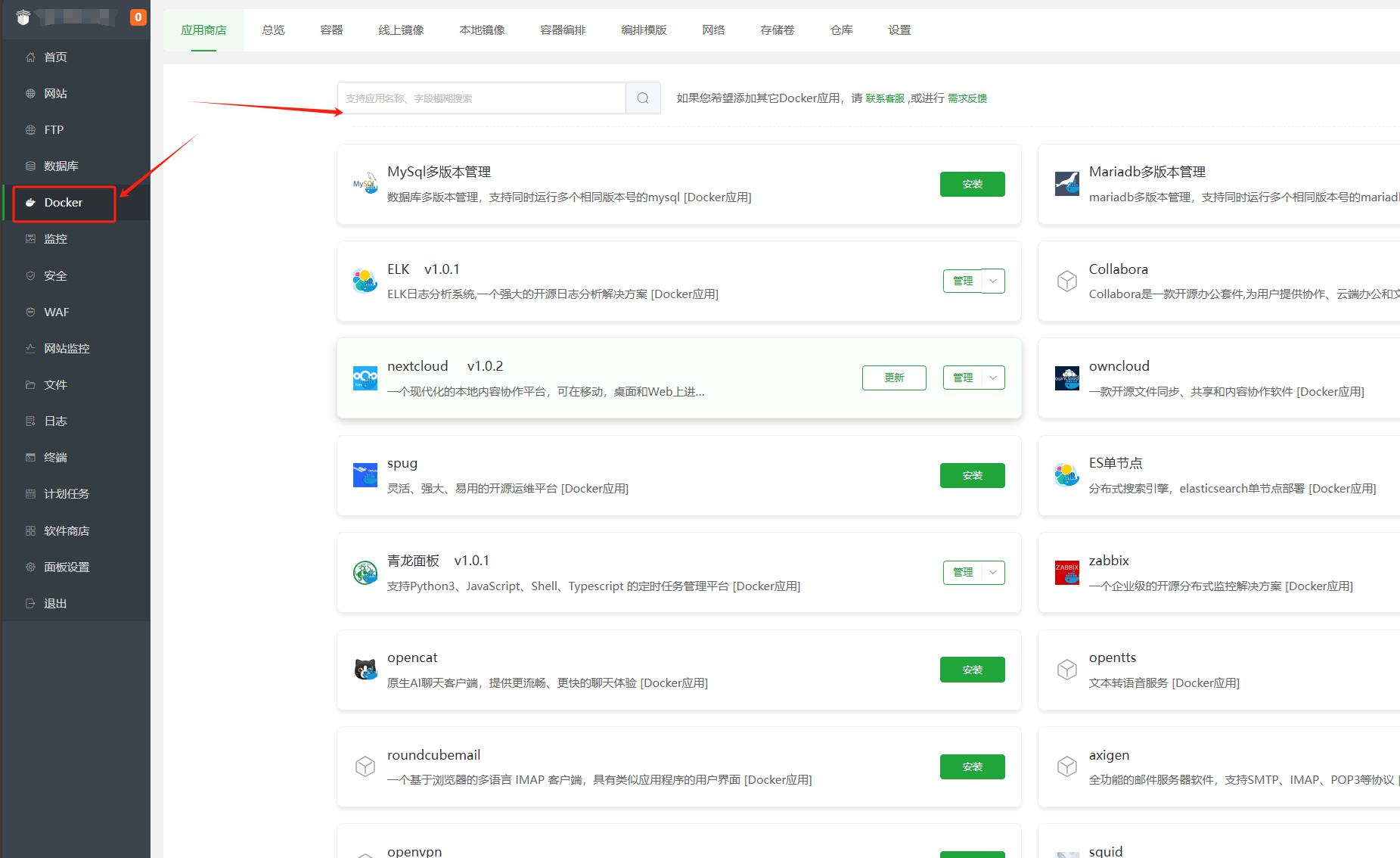Install the spug app
This screenshot has height=858, width=1400.
point(972,475)
